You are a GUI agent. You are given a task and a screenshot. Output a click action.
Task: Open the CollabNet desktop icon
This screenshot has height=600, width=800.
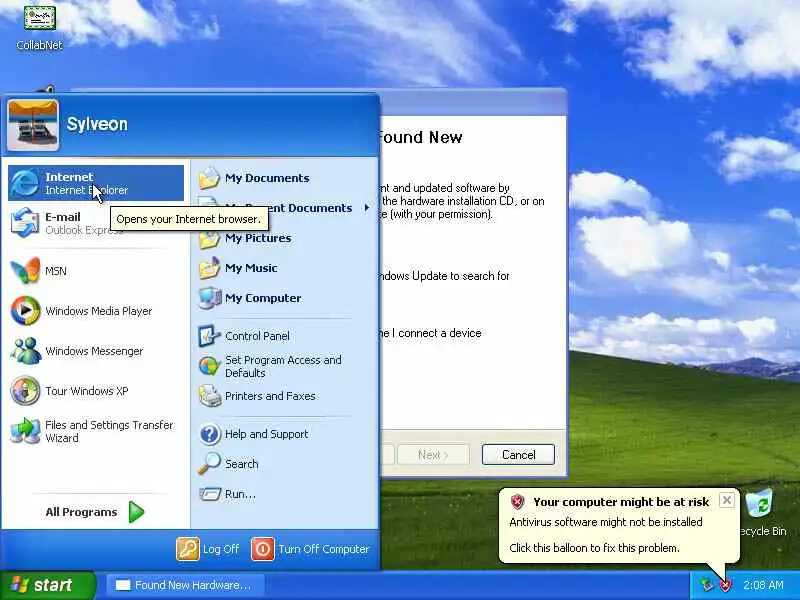[x=39, y=18]
